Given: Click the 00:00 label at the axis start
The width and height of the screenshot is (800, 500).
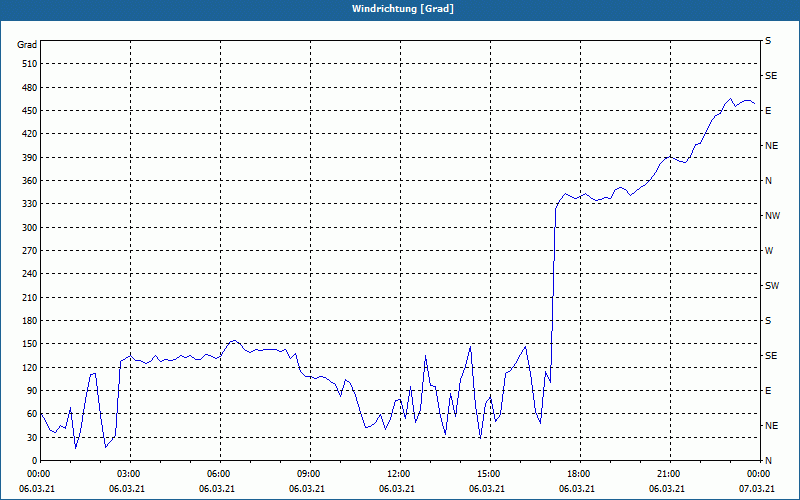Looking at the screenshot, I should (x=40, y=474).
